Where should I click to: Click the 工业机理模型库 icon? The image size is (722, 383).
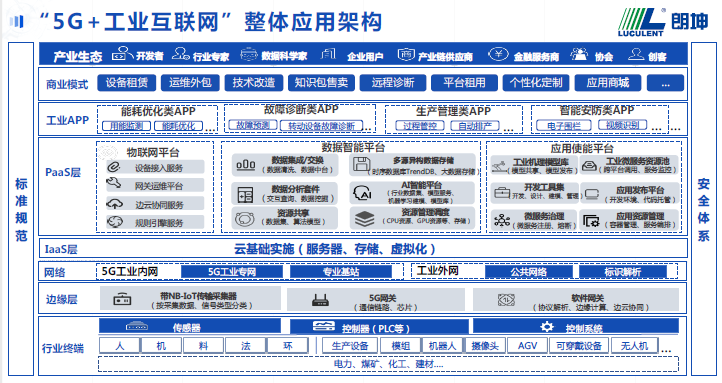[500, 166]
